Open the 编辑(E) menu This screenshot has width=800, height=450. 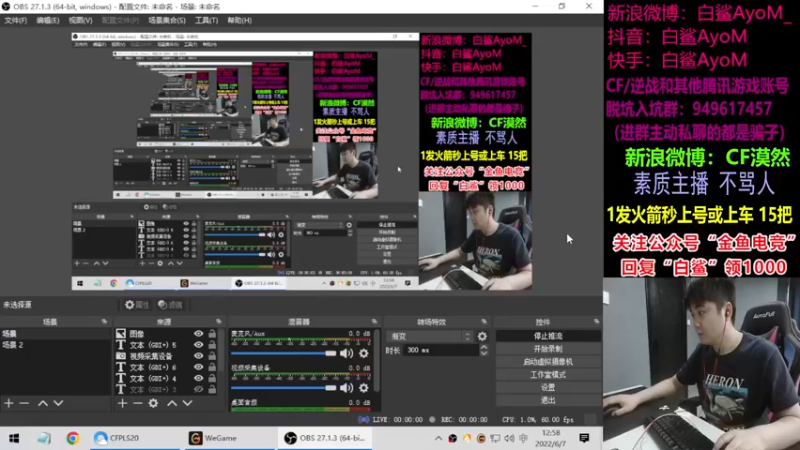pyautogui.click(x=47, y=20)
